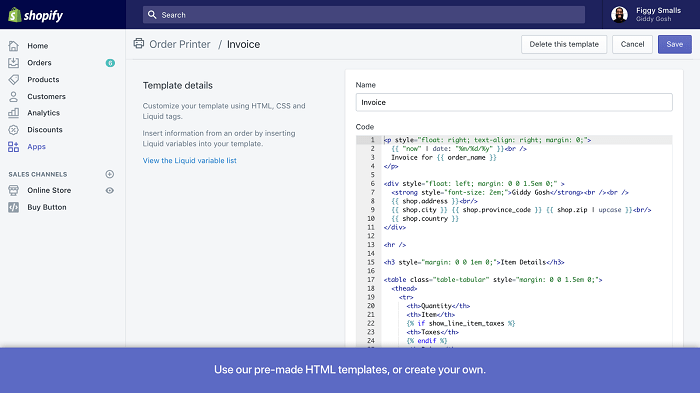Viewport: 700px width, 393px height.
Task: Click the Shopify logo icon
Action: pos(15,15)
